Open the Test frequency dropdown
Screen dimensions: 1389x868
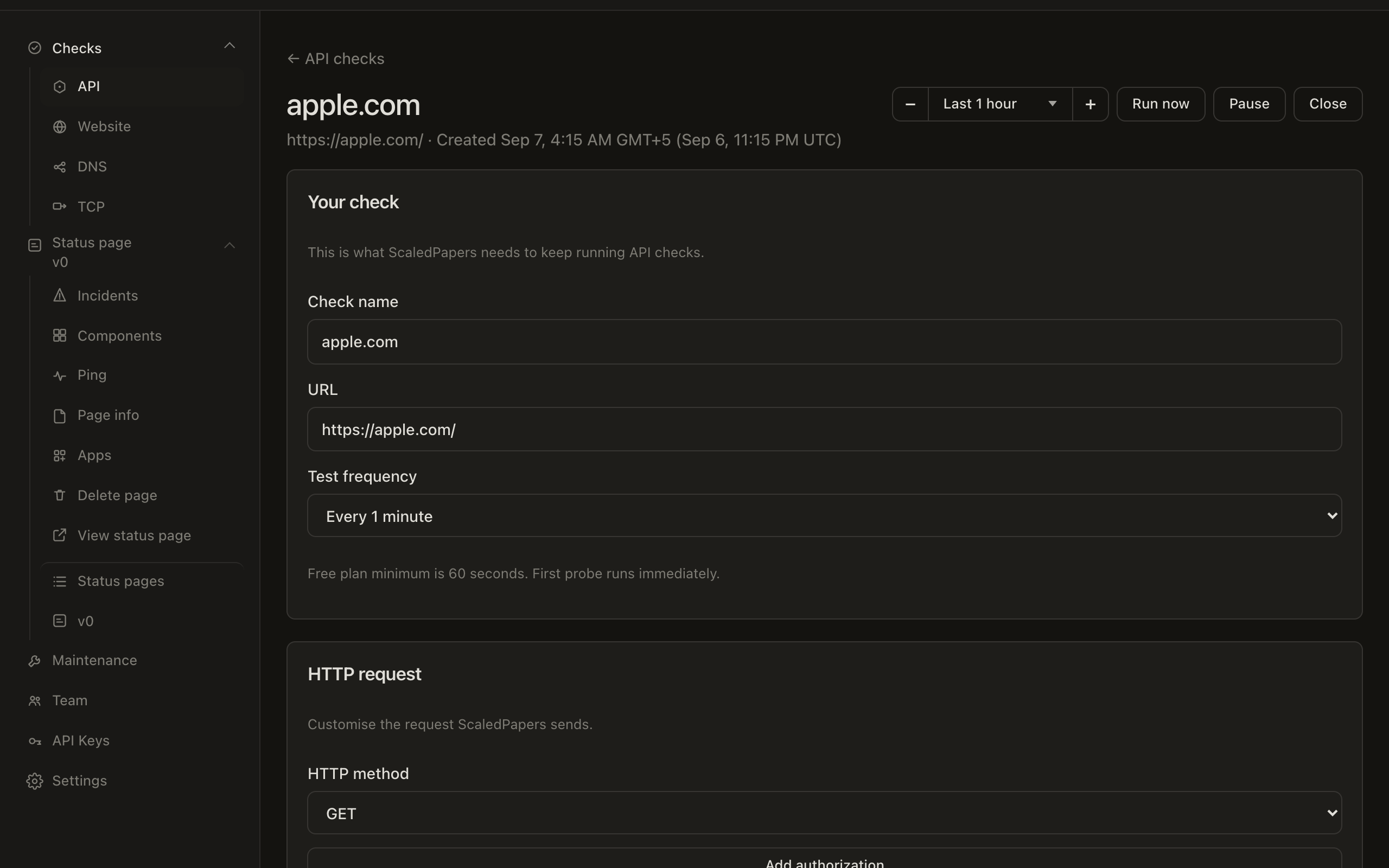point(824,516)
